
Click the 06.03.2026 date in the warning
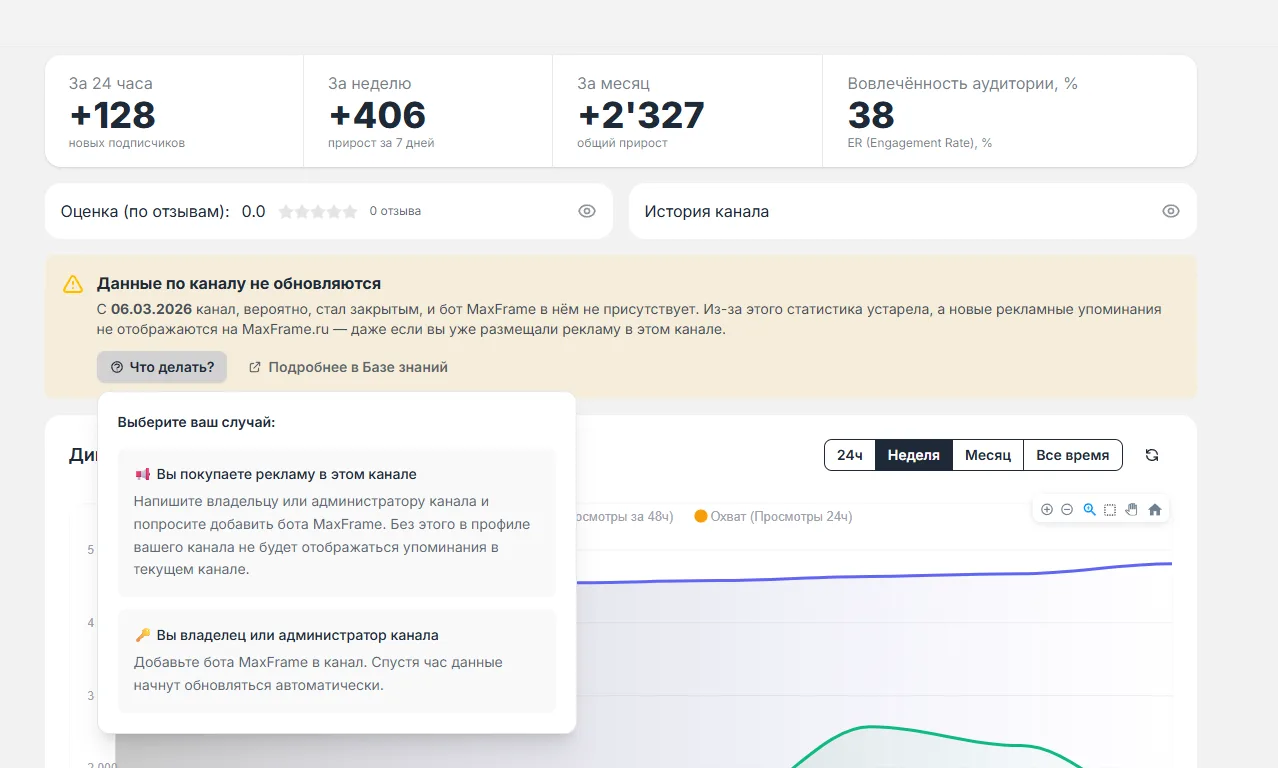pos(152,309)
